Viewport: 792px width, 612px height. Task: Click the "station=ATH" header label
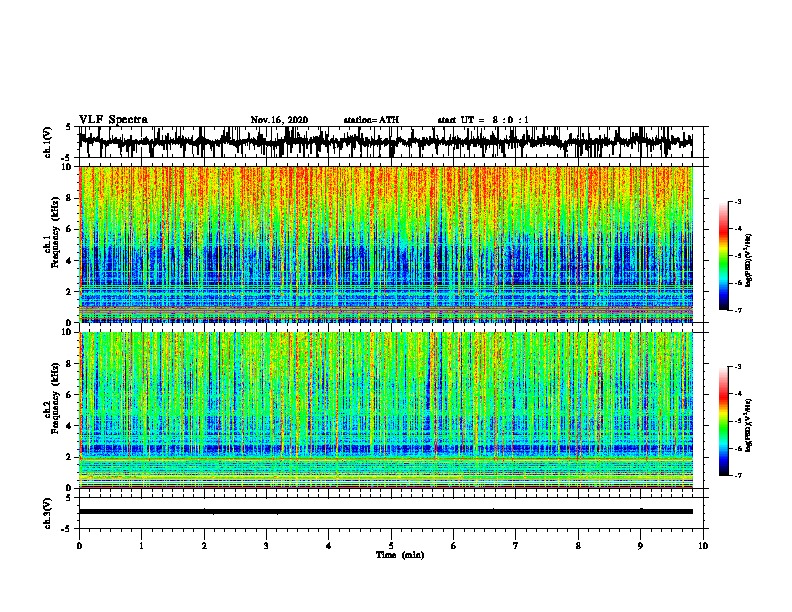(371, 120)
